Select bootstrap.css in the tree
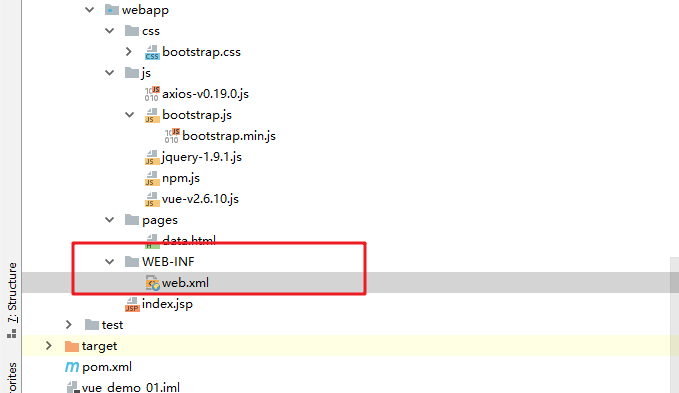Image resolution: width=679 pixels, height=393 pixels. tap(201, 52)
